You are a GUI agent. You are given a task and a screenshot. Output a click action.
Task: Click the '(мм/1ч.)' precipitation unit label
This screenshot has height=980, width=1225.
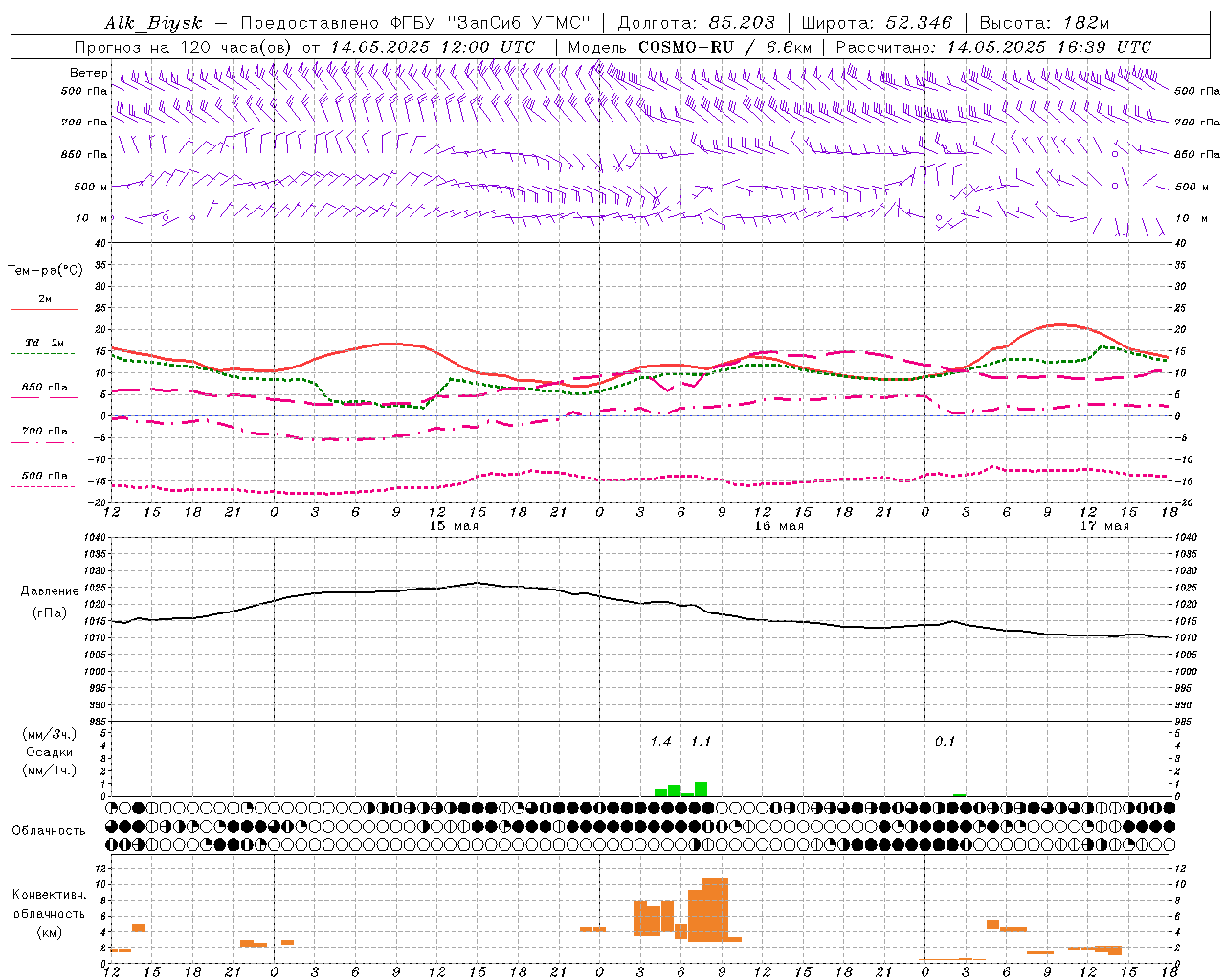click(49, 770)
